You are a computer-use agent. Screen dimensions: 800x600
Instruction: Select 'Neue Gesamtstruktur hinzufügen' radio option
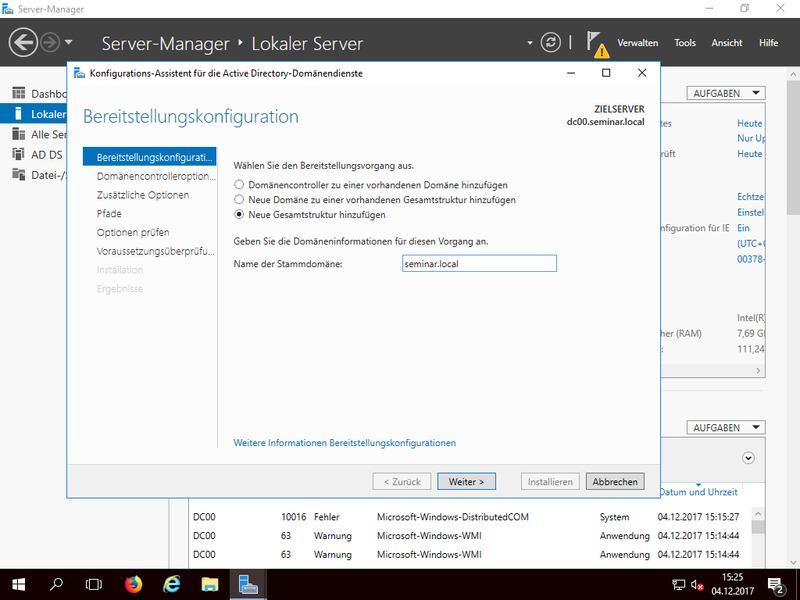click(238, 215)
